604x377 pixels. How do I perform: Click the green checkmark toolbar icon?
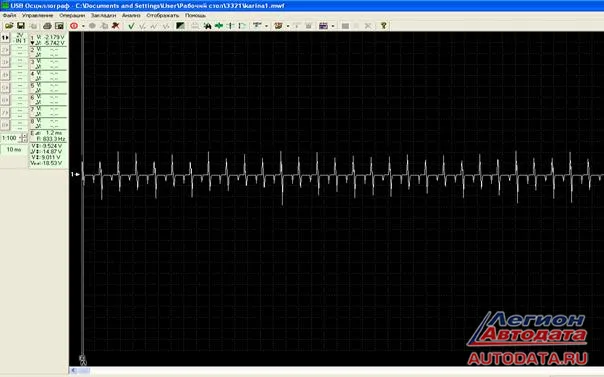[131, 26]
